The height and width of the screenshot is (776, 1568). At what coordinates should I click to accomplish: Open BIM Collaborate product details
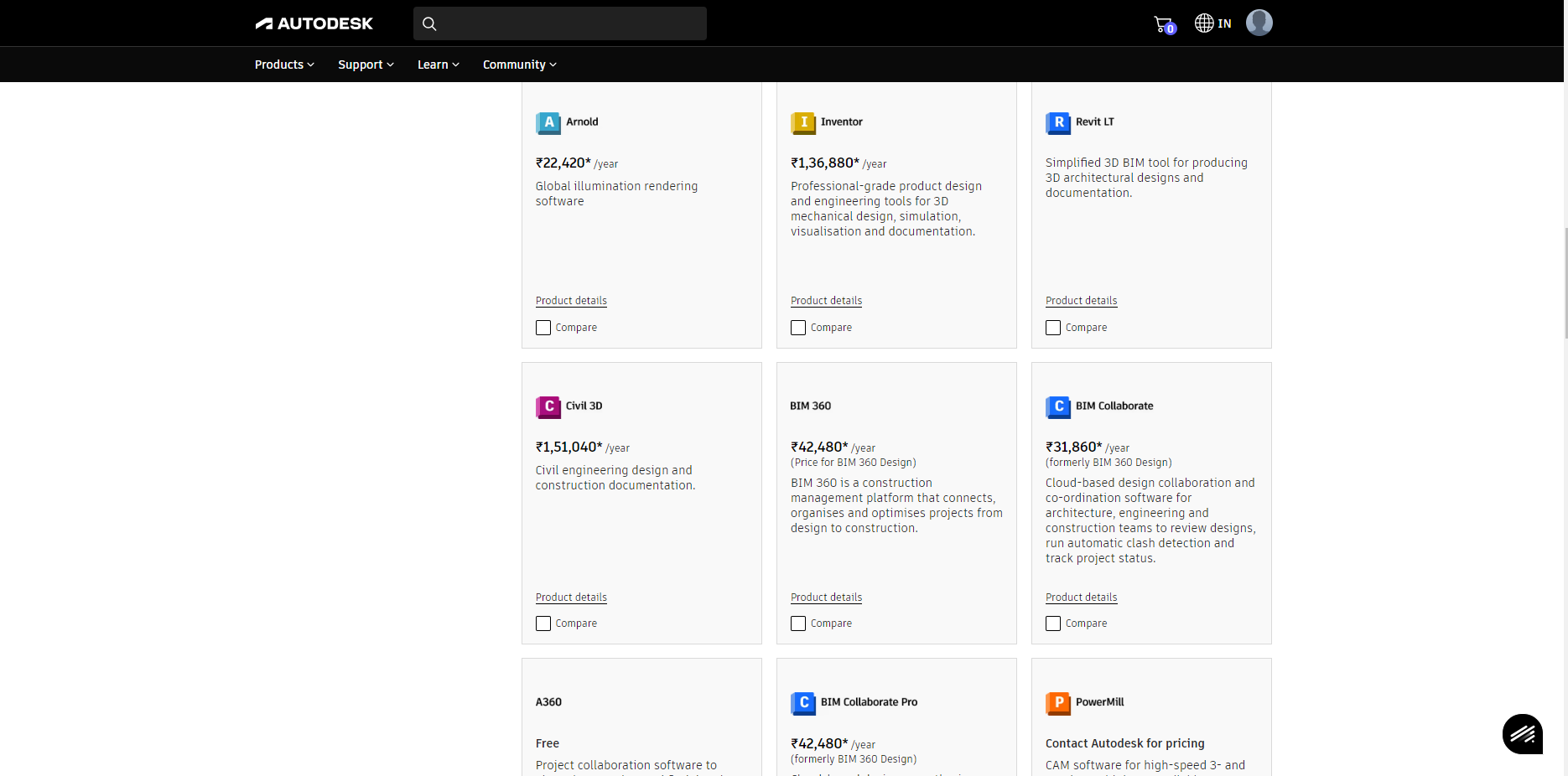click(x=1081, y=598)
